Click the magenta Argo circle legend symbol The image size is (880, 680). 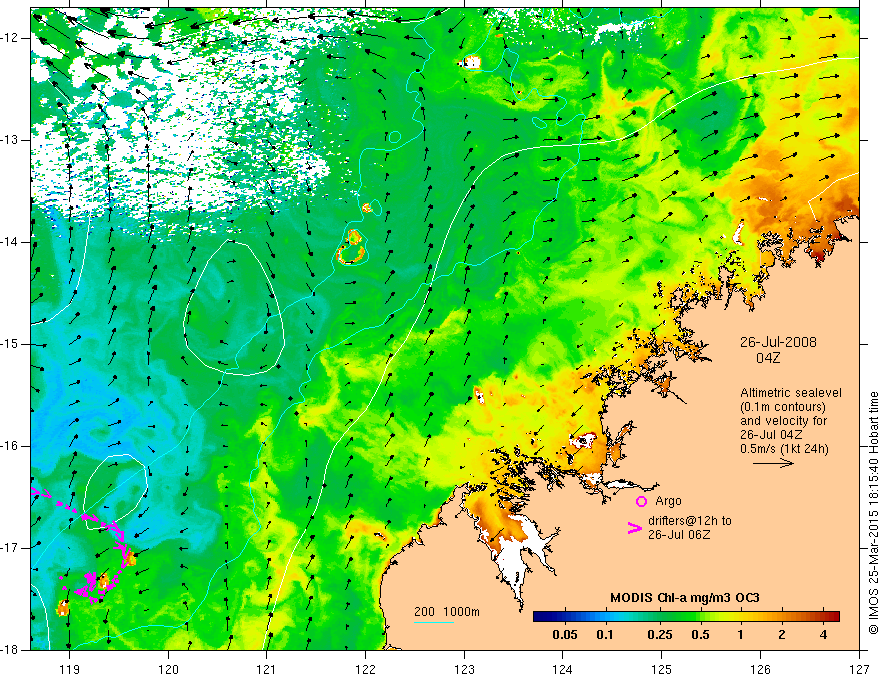pyautogui.click(x=641, y=501)
